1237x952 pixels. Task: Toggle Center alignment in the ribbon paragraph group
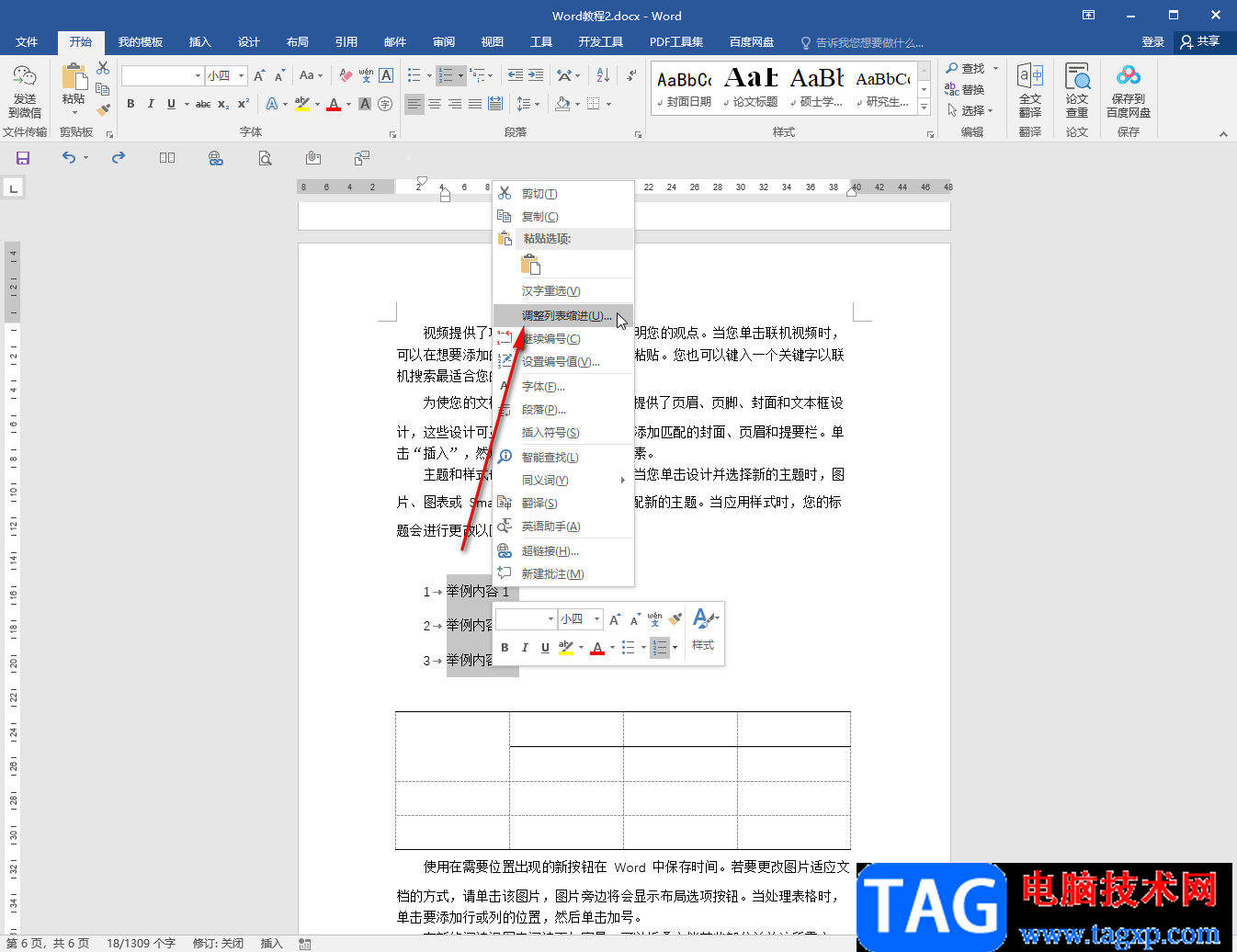coord(435,104)
